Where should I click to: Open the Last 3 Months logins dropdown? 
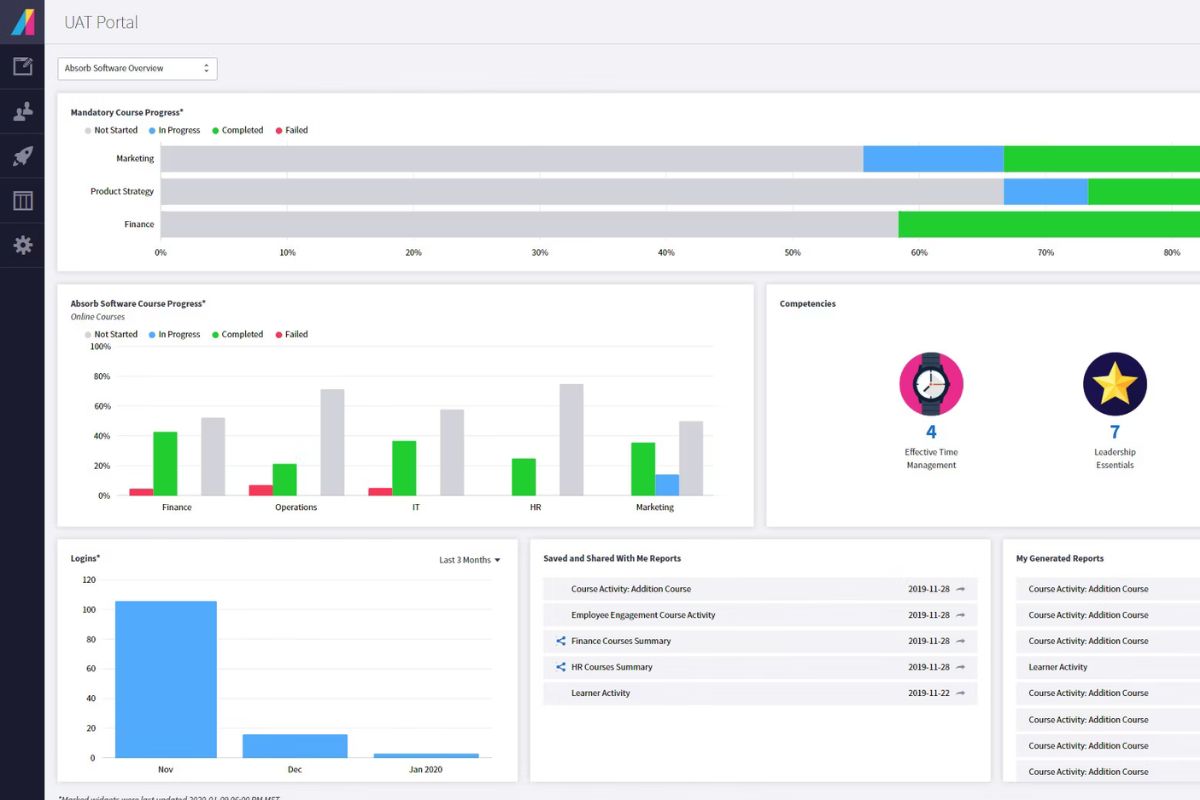470,560
